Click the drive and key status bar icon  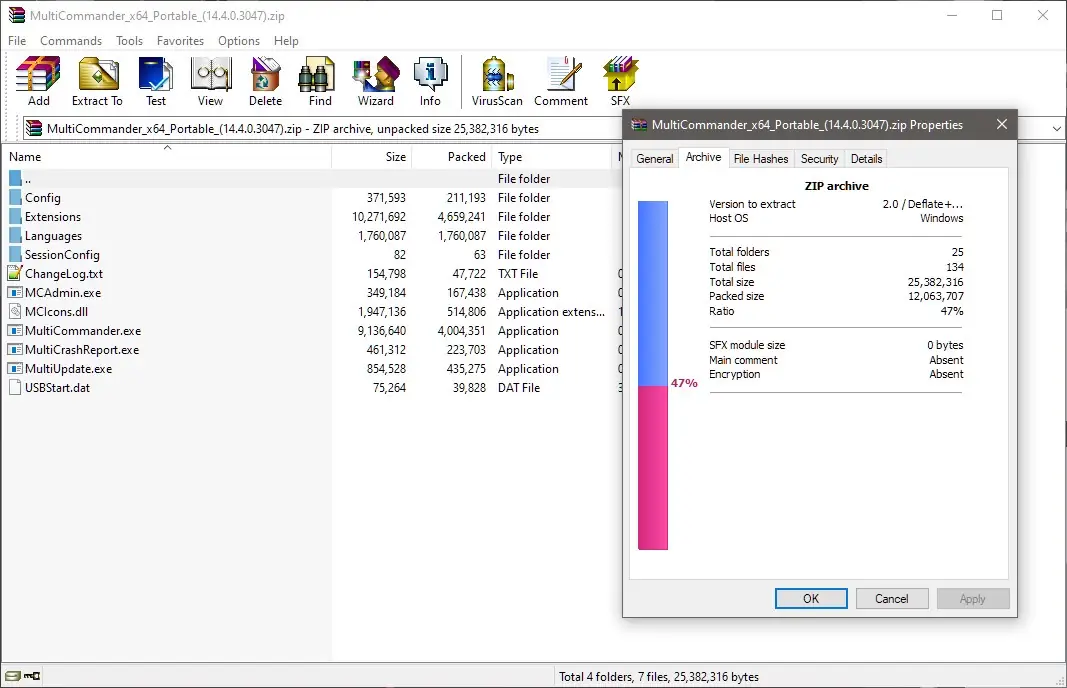coord(22,676)
